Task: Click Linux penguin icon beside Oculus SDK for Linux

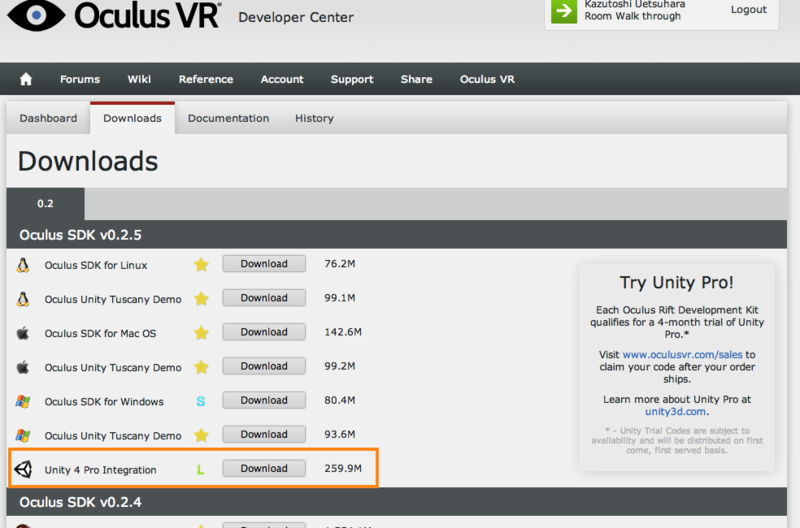Action: pos(23,265)
